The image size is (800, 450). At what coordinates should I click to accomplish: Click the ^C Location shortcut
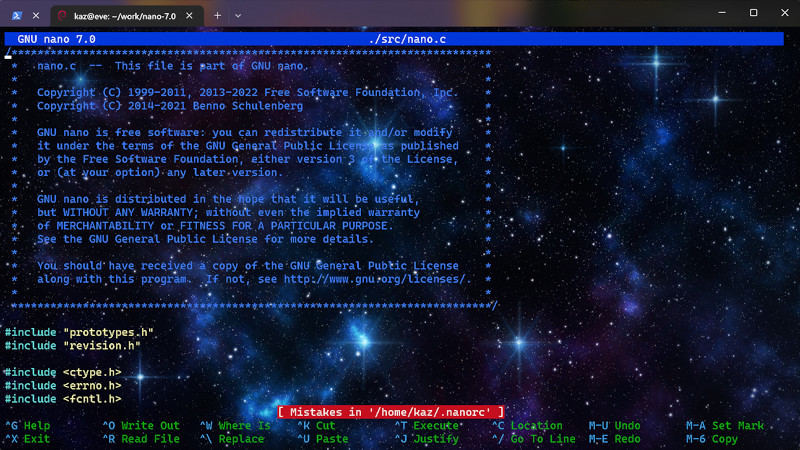528,426
